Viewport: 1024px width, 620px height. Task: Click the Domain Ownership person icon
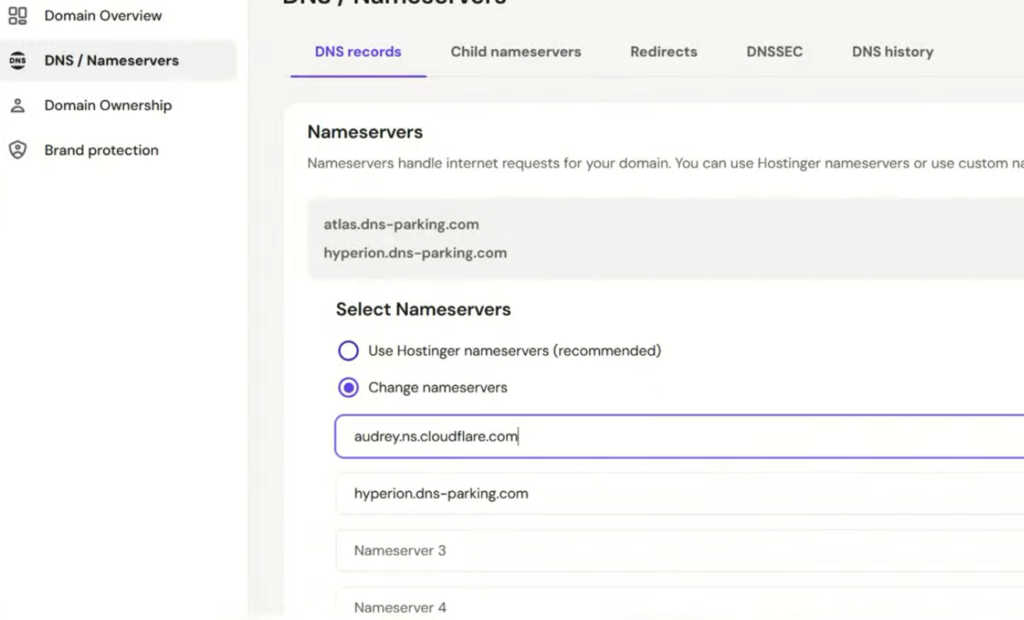[18, 105]
